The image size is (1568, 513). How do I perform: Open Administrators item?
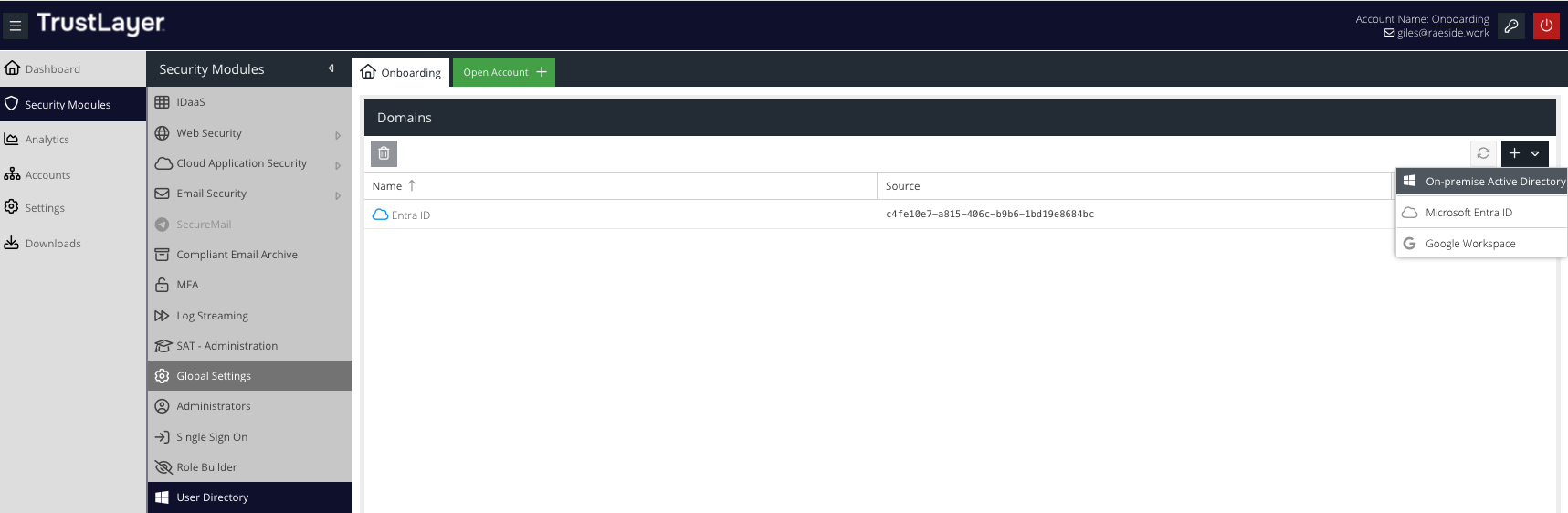pos(249,406)
